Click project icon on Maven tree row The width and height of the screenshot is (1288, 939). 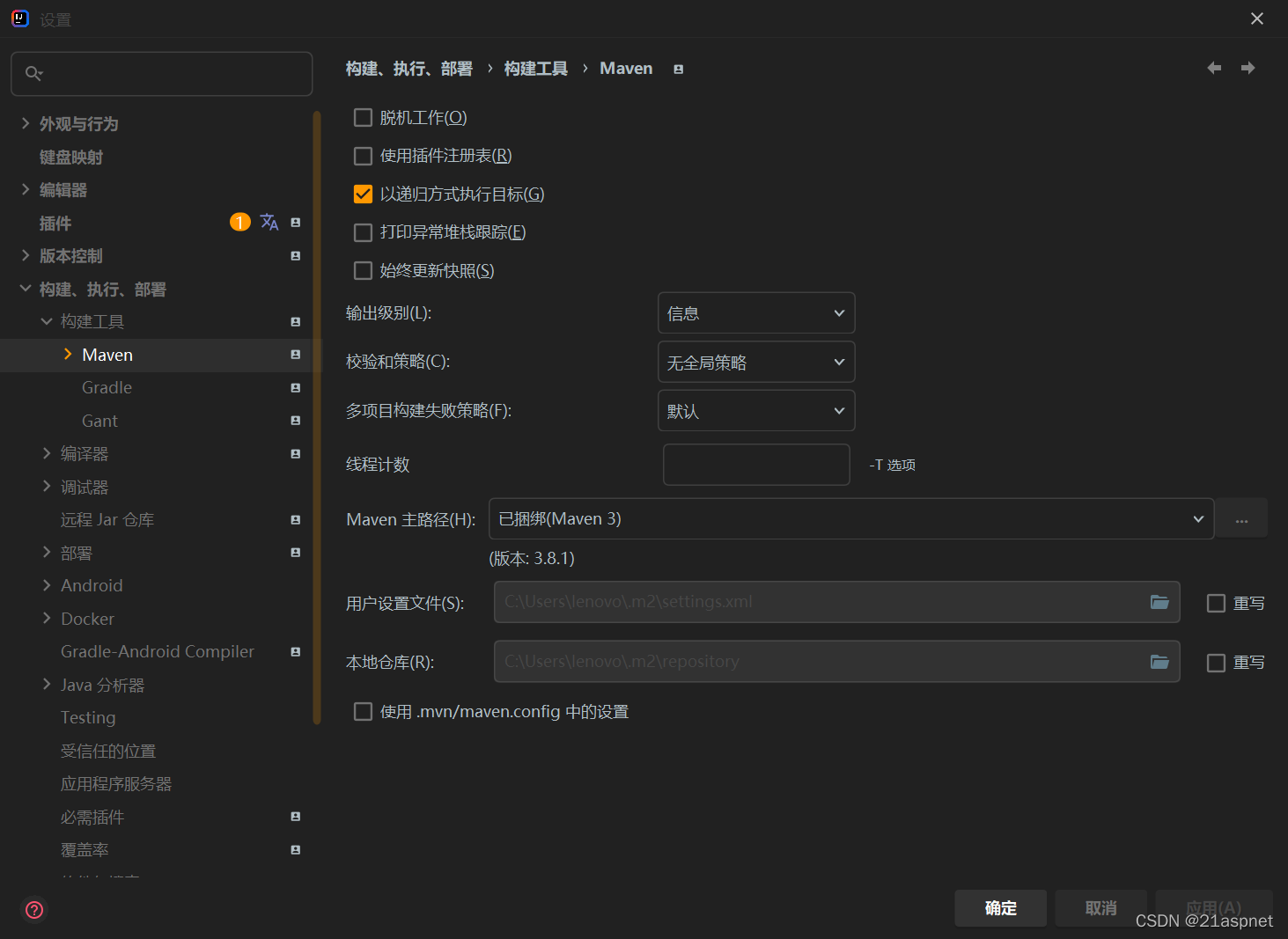296,355
